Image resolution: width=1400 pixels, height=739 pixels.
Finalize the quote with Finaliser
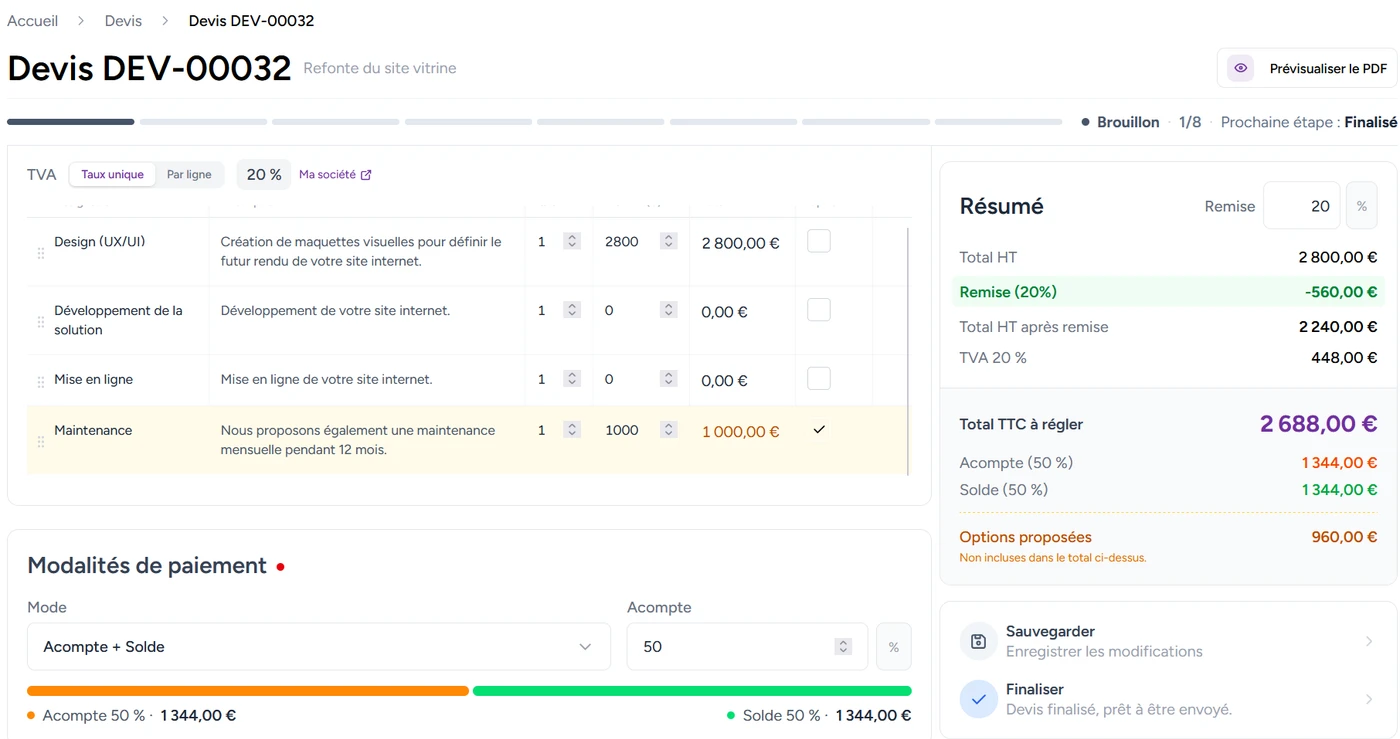click(1168, 700)
